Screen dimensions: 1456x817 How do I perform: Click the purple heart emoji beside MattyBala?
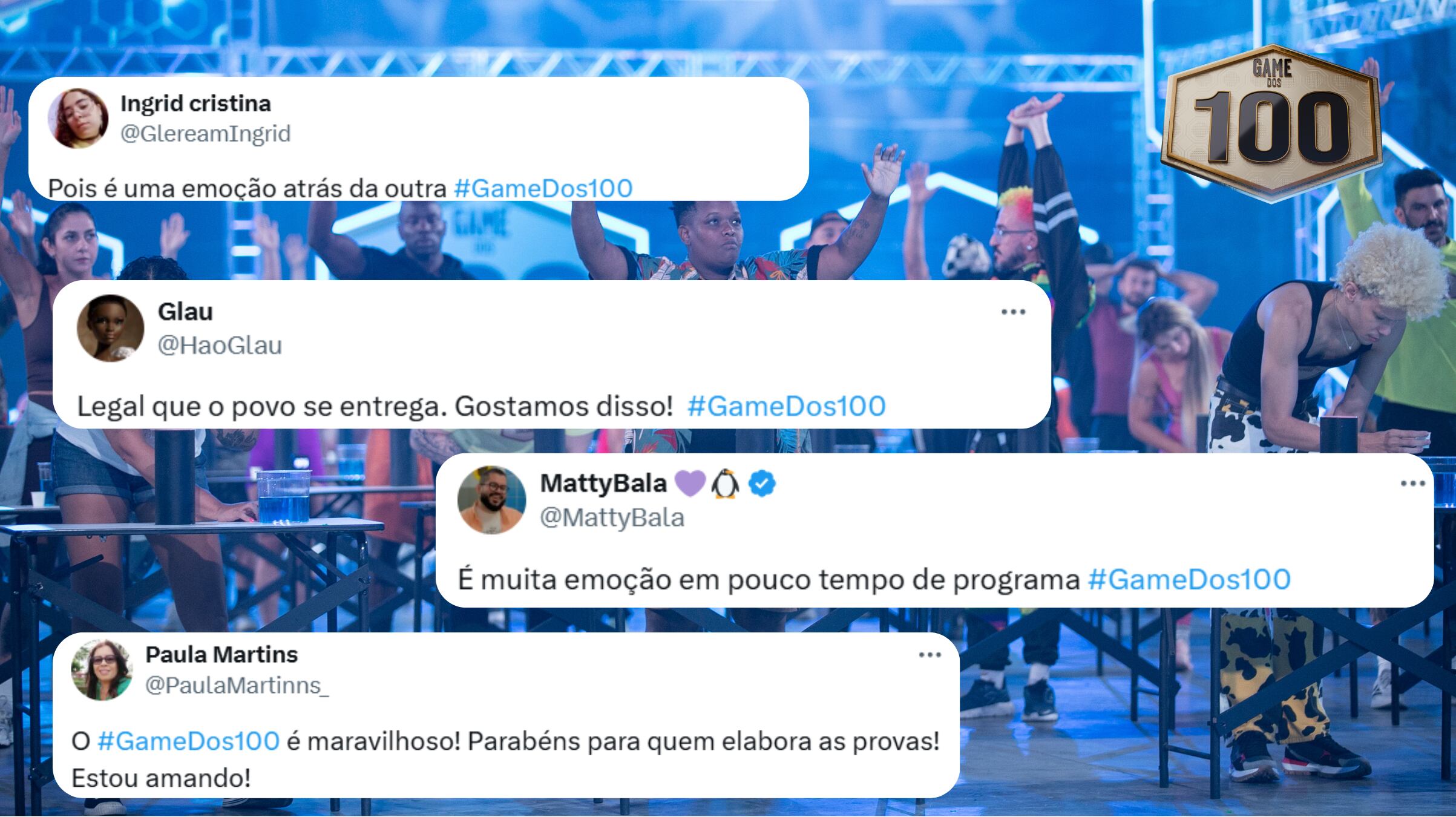690,484
